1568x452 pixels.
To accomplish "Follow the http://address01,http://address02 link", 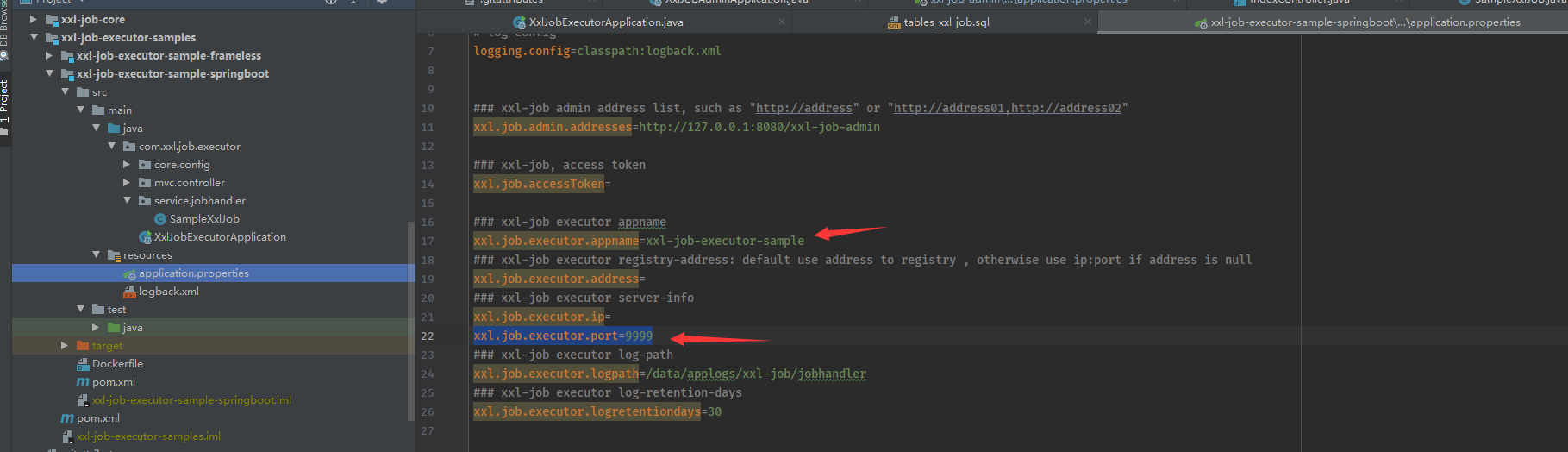I will coord(1008,108).
